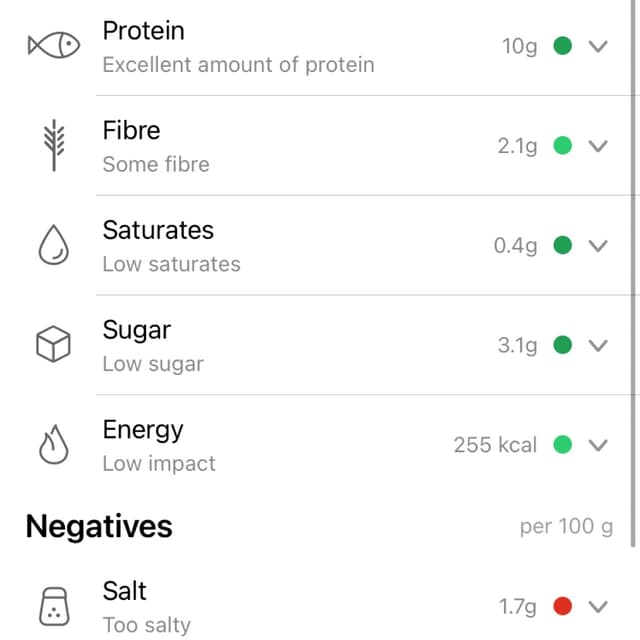Tap the red dot beside Salt
The height and width of the screenshot is (640, 640).
(x=563, y=606)
